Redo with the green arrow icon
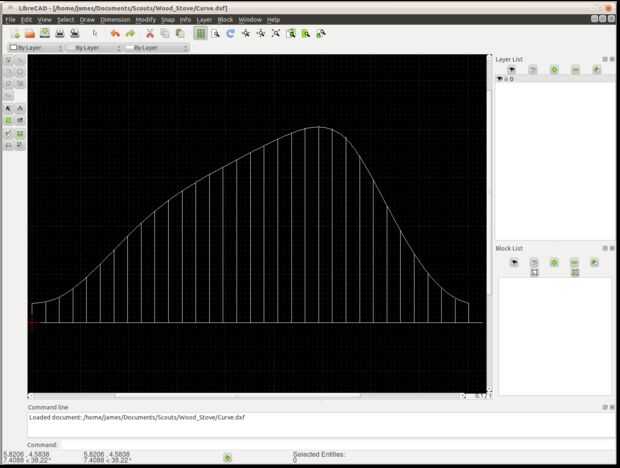 (130, 34)
